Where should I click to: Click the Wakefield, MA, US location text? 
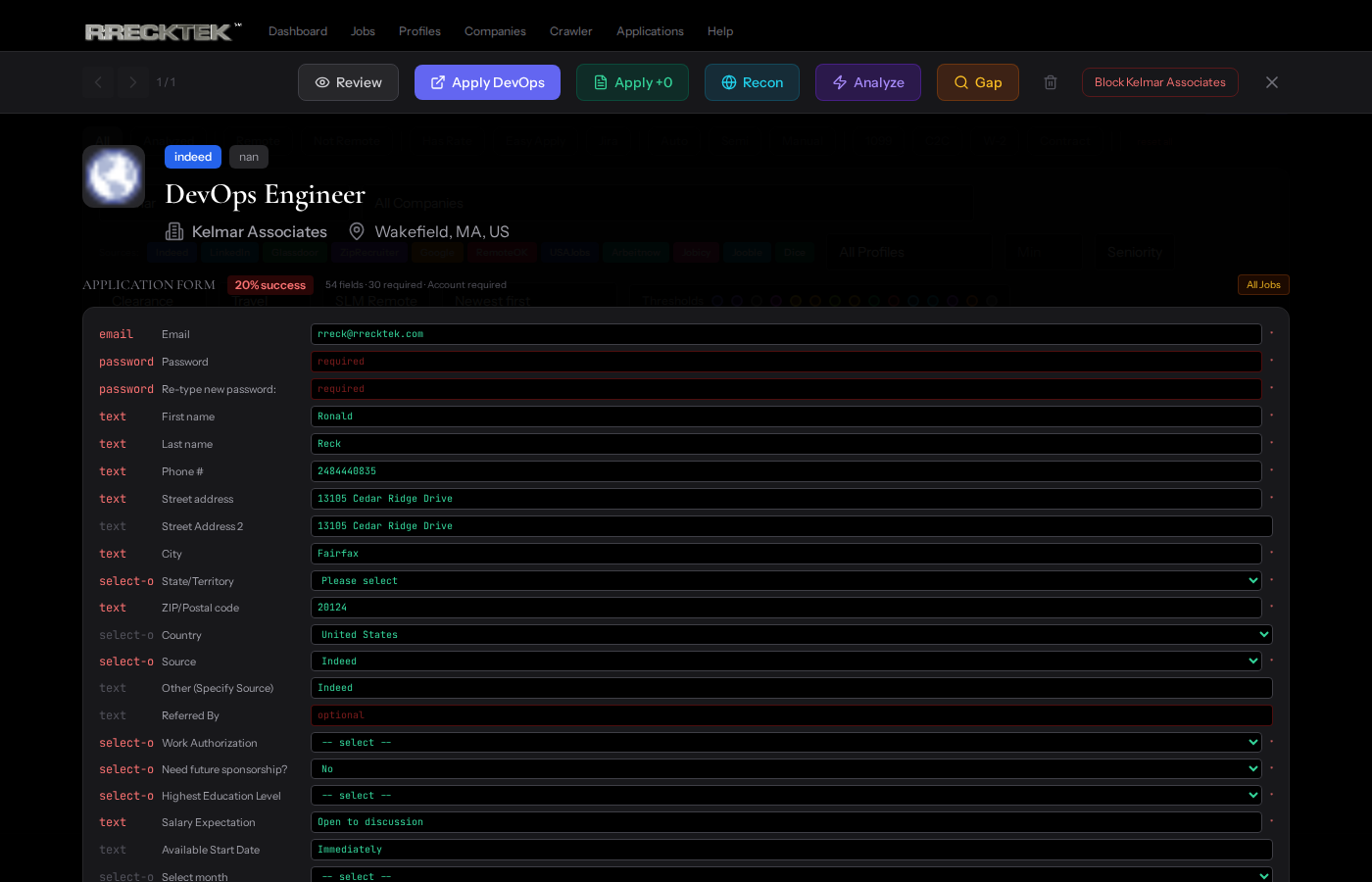(x=442, y=231)
